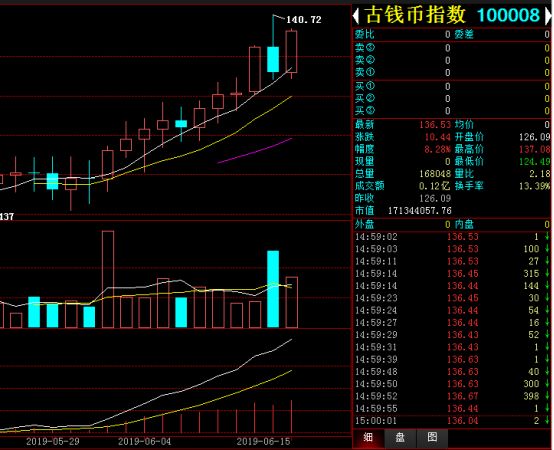Viewport: 554px width, 450px height.
Task: Select the 14:59:52 trade at 136.67
Action: [x=452, y=396]
